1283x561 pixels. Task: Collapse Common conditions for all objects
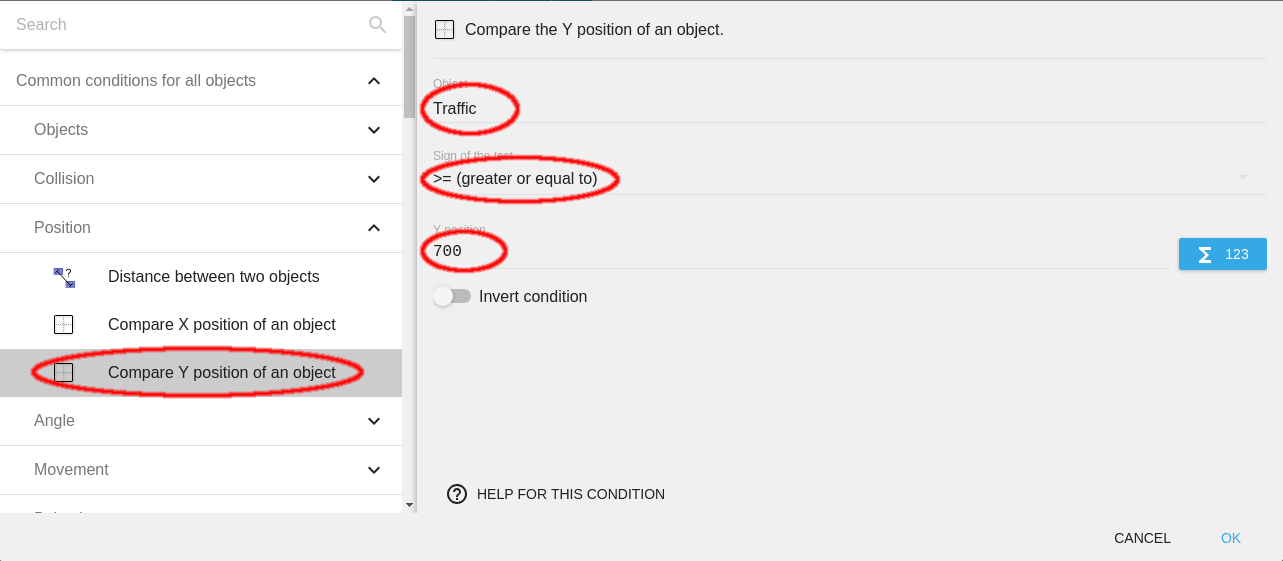(x=373, y=81)
